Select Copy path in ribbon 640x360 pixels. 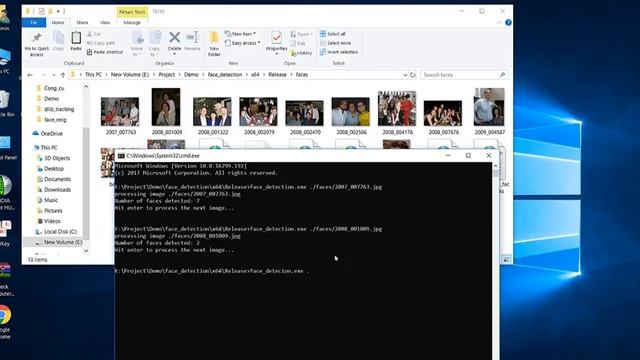101,43
